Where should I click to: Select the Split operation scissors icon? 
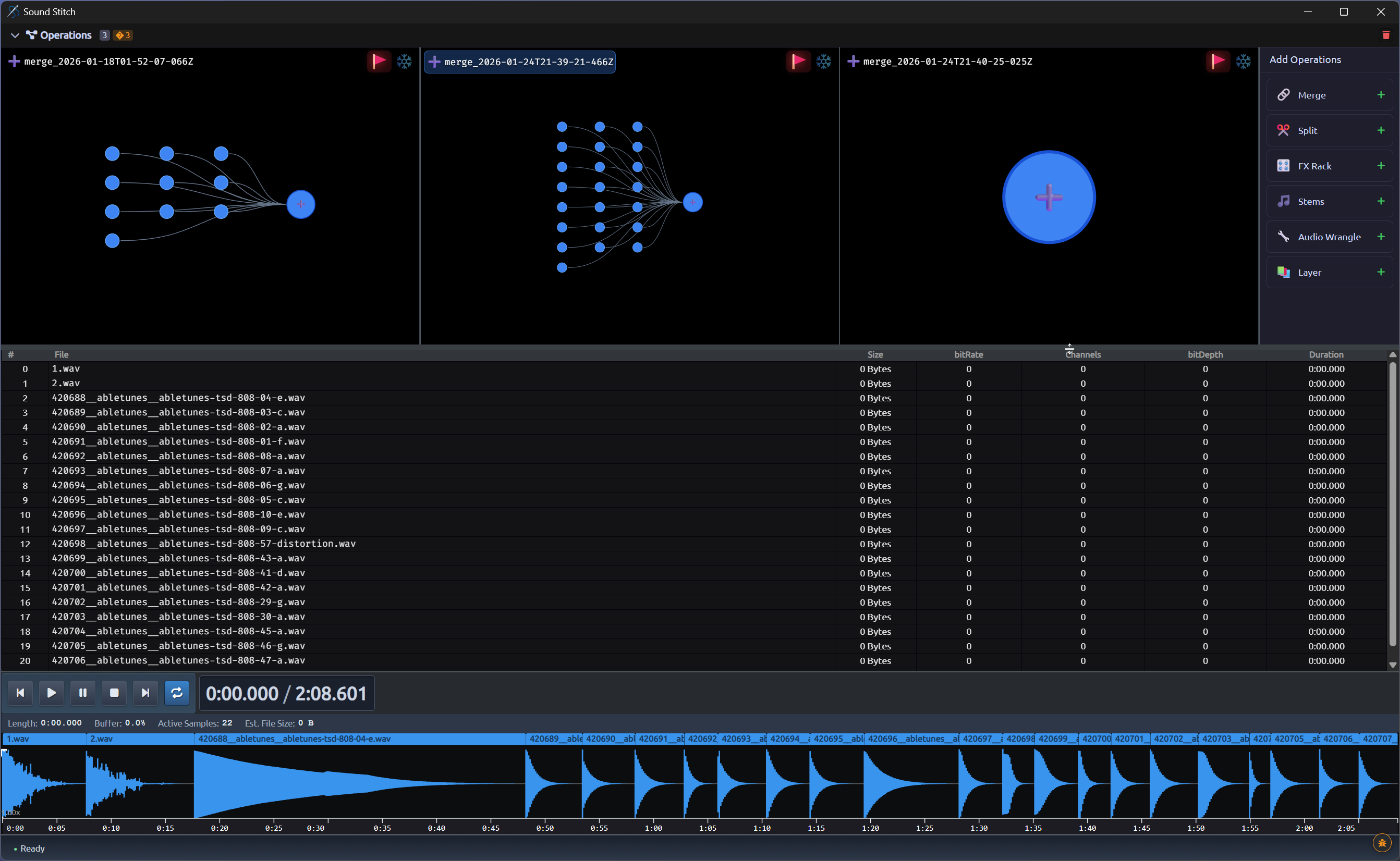pyautogui.click(x=1284, y=130)
